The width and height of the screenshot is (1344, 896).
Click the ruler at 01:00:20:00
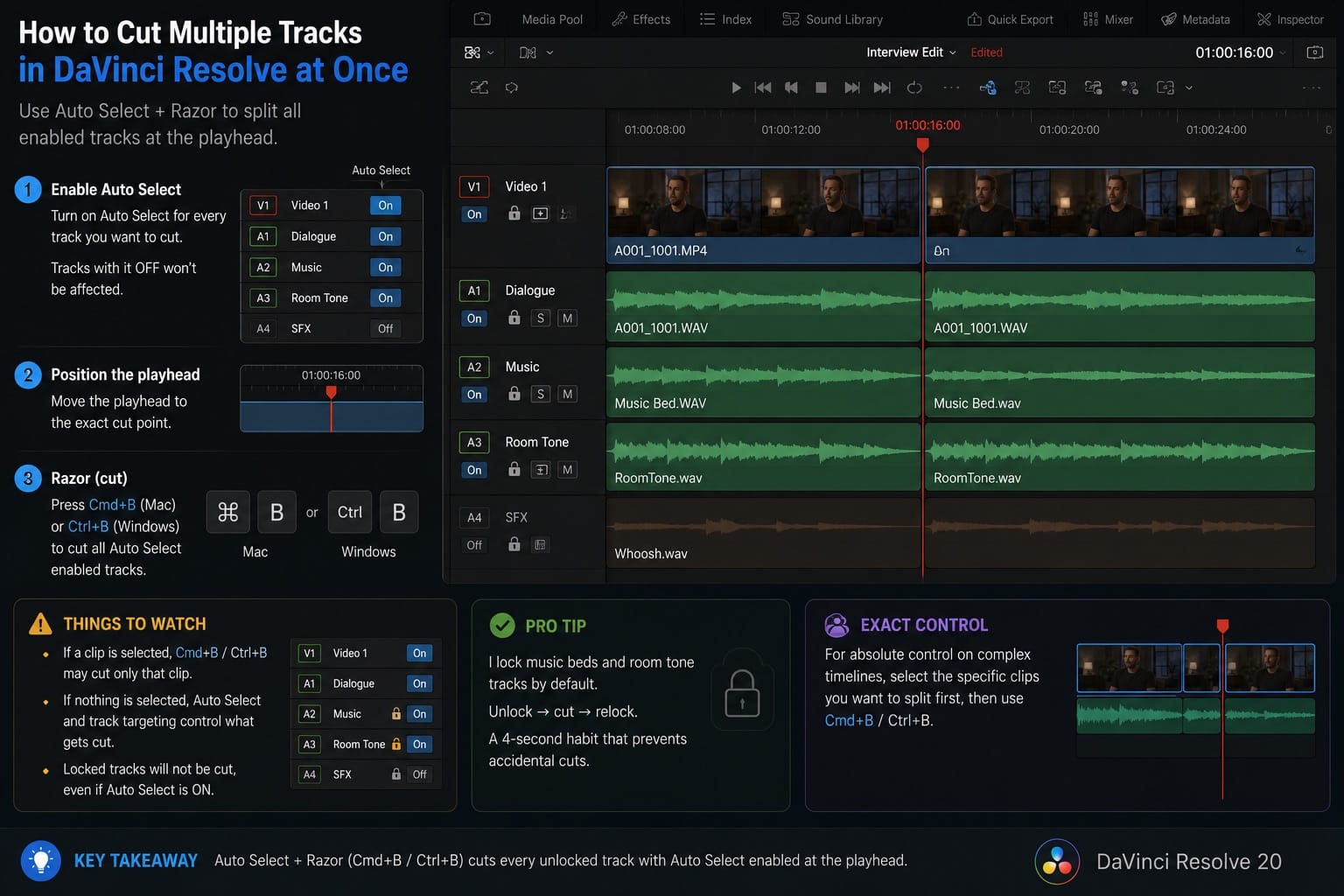pos(1069,129)
